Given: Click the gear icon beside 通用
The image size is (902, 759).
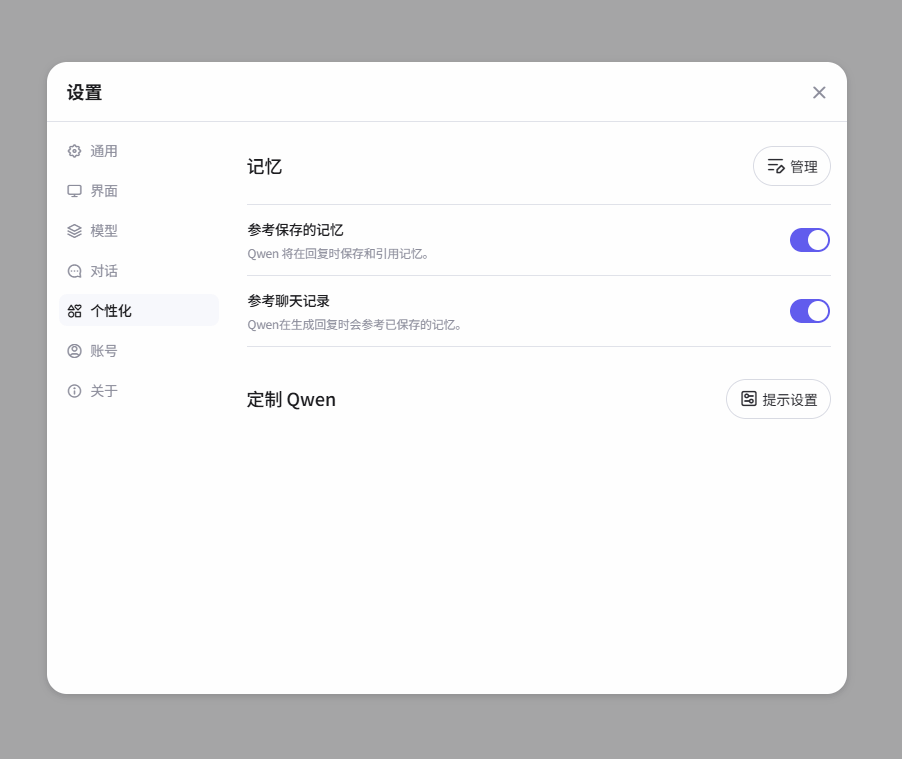Looking at the screenshot, I should pos(74,151).
